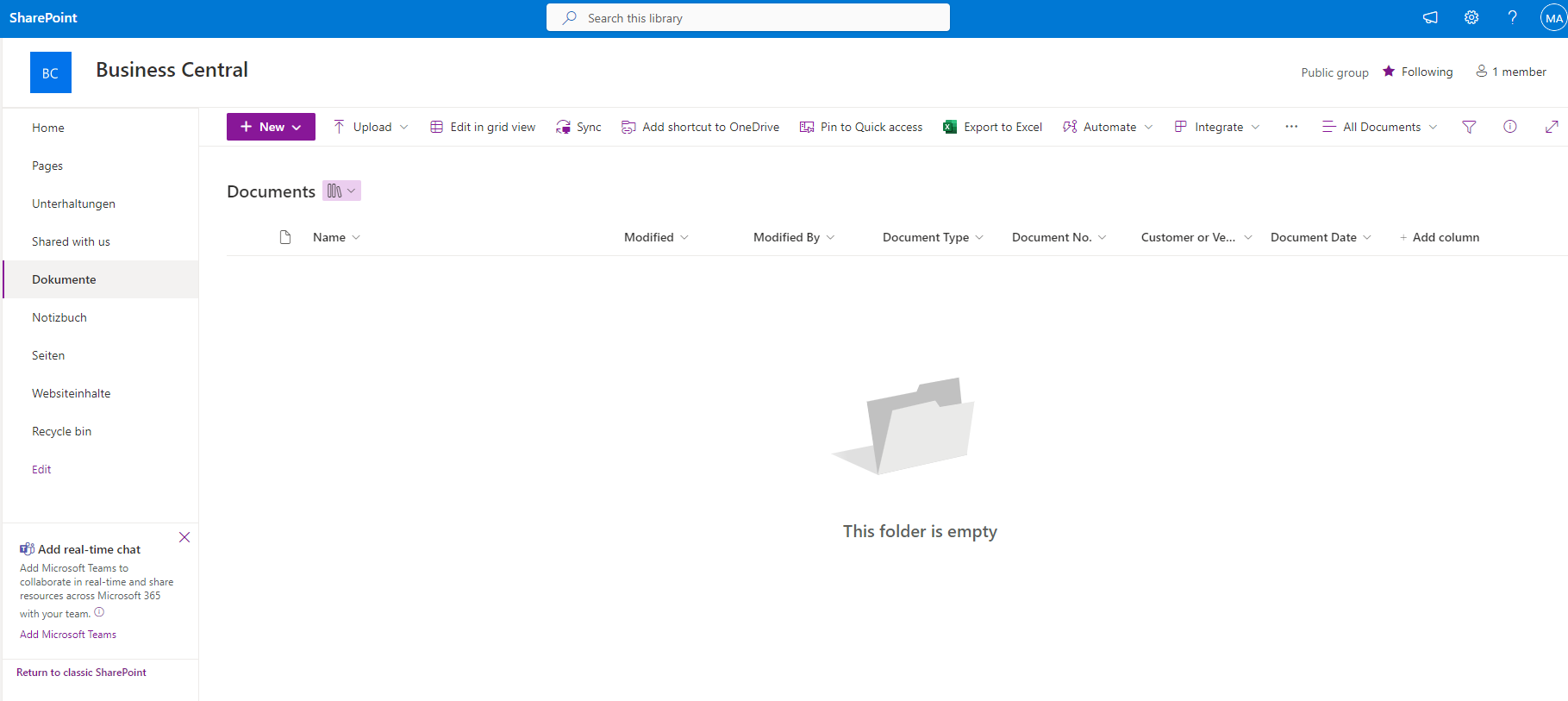Open the details pane info icon

[1510, 127]
